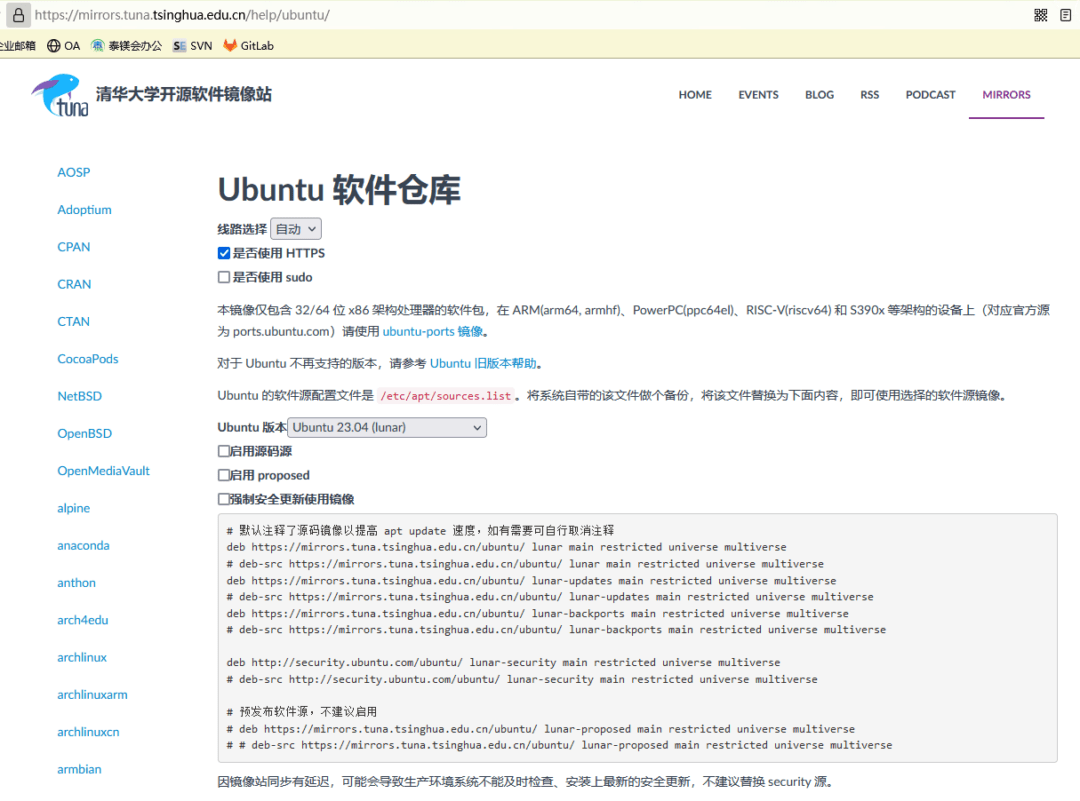1080x801 pixels.
Task: Click the deb lunar-backports line in code
Action: 537,613
